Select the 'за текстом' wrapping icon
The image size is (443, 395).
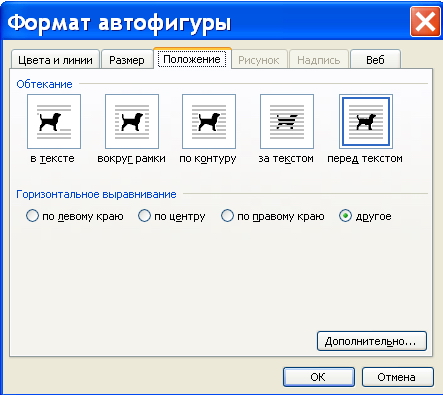tap(287, 121)
